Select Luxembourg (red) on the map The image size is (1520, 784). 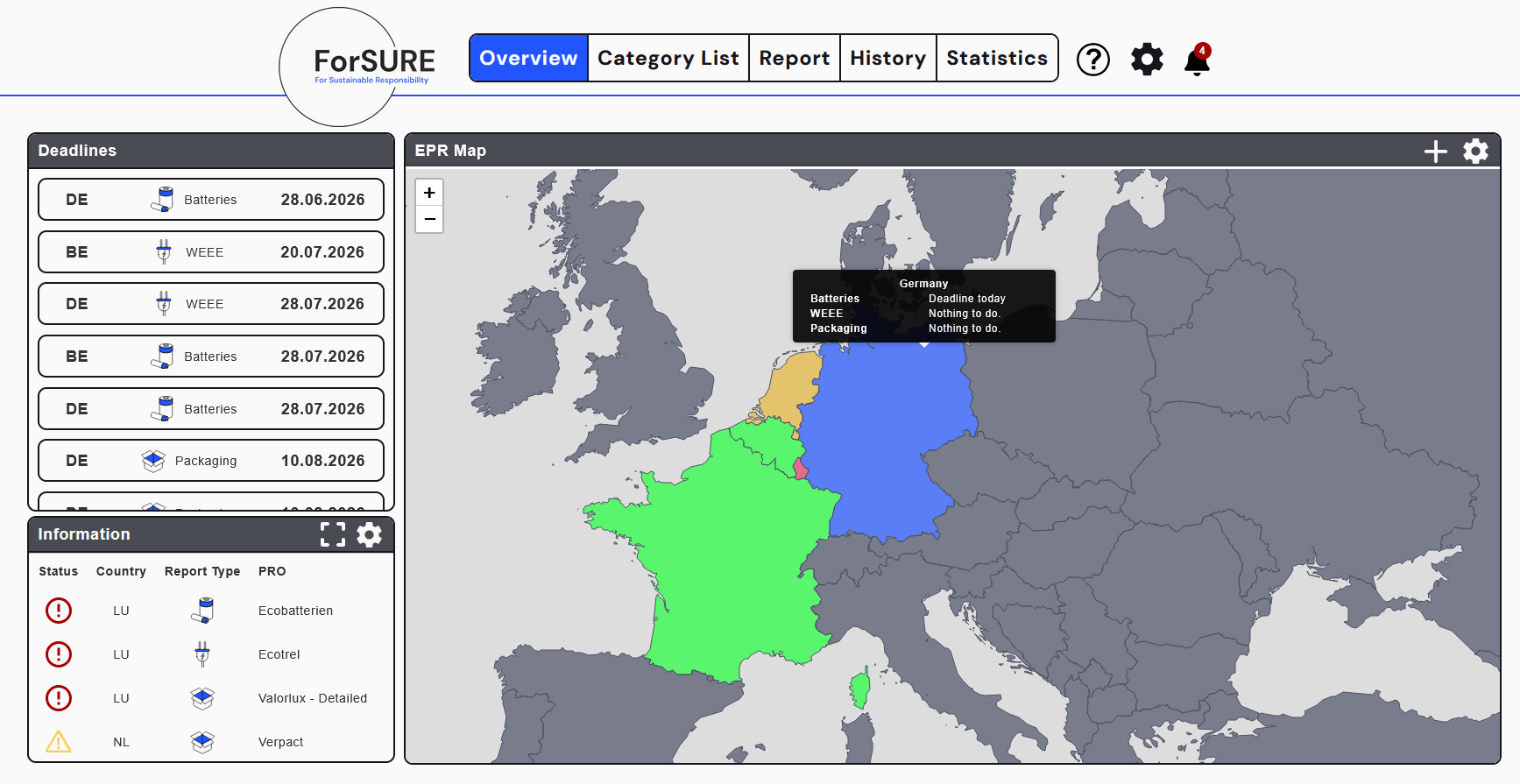[800, 469]
